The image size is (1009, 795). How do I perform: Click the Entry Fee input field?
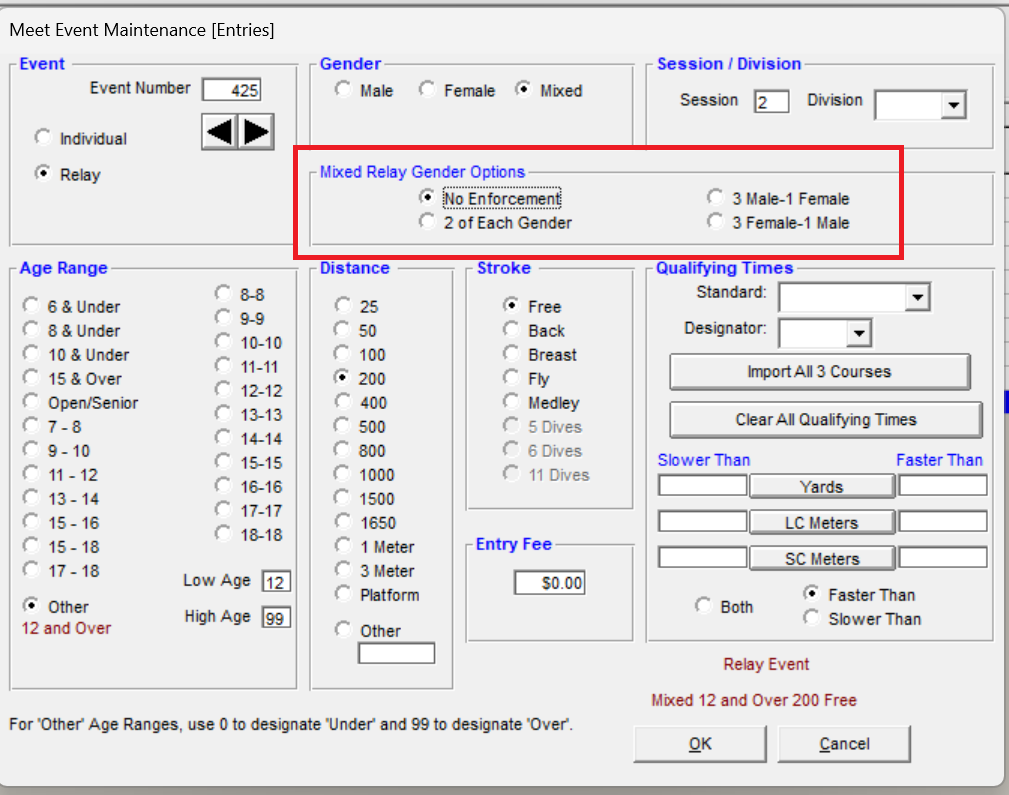pos(549,582)
